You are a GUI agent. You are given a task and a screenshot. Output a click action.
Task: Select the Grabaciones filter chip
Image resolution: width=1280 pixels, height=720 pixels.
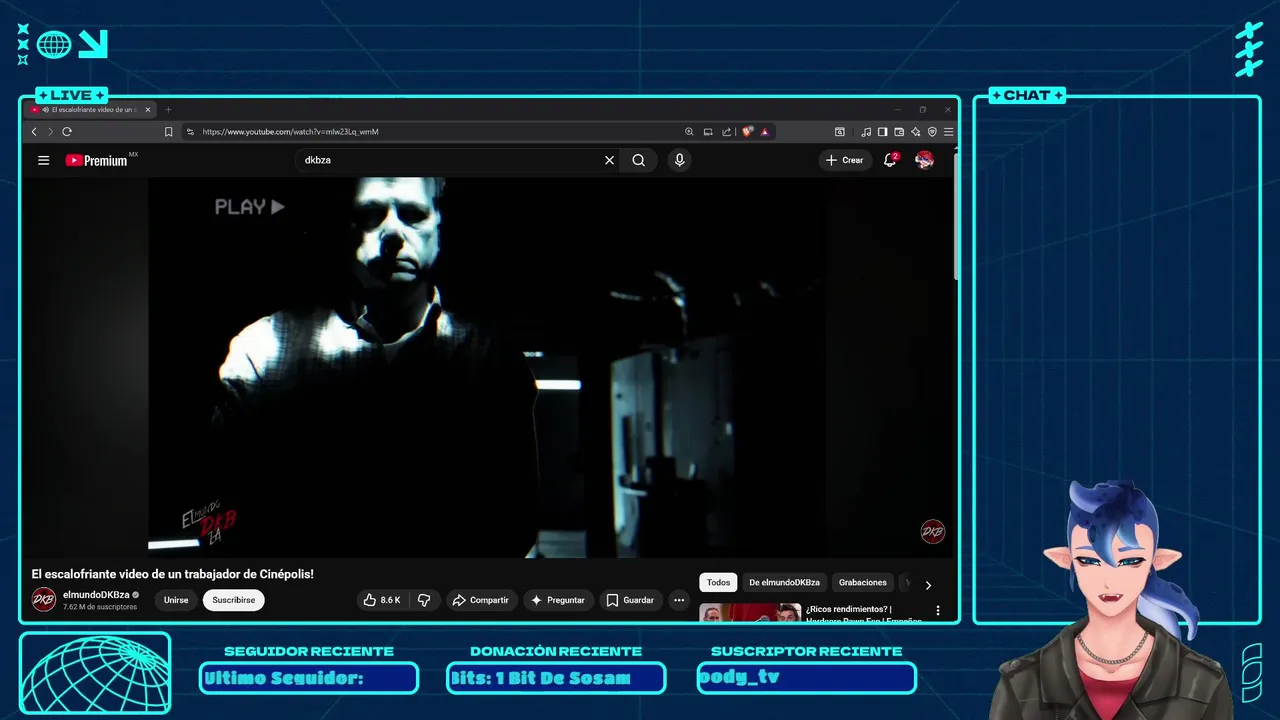click(x=862, y=583)
